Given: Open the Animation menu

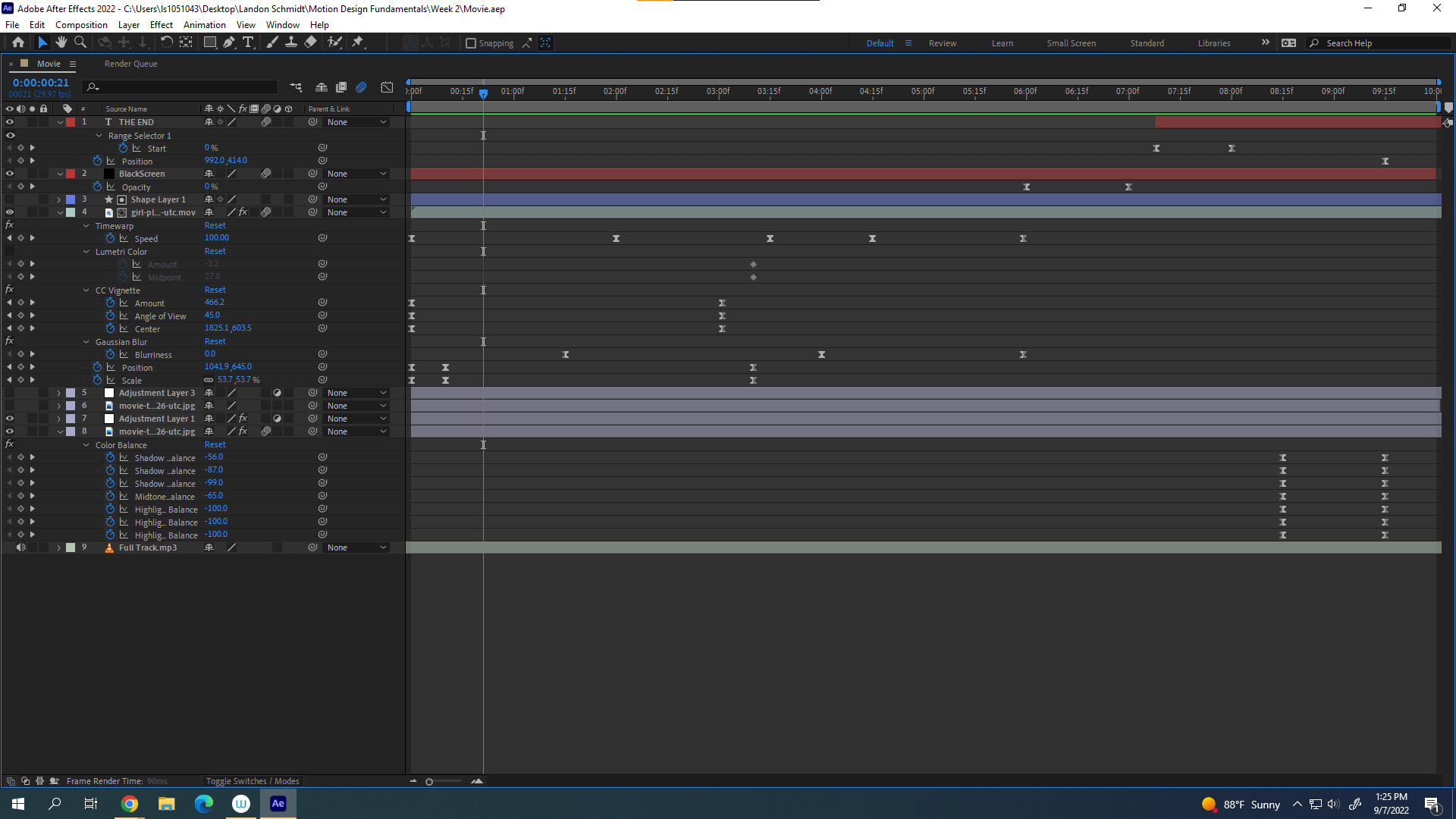Looking at the screenshot, I should pyautogui.click(x=204, y=24).
